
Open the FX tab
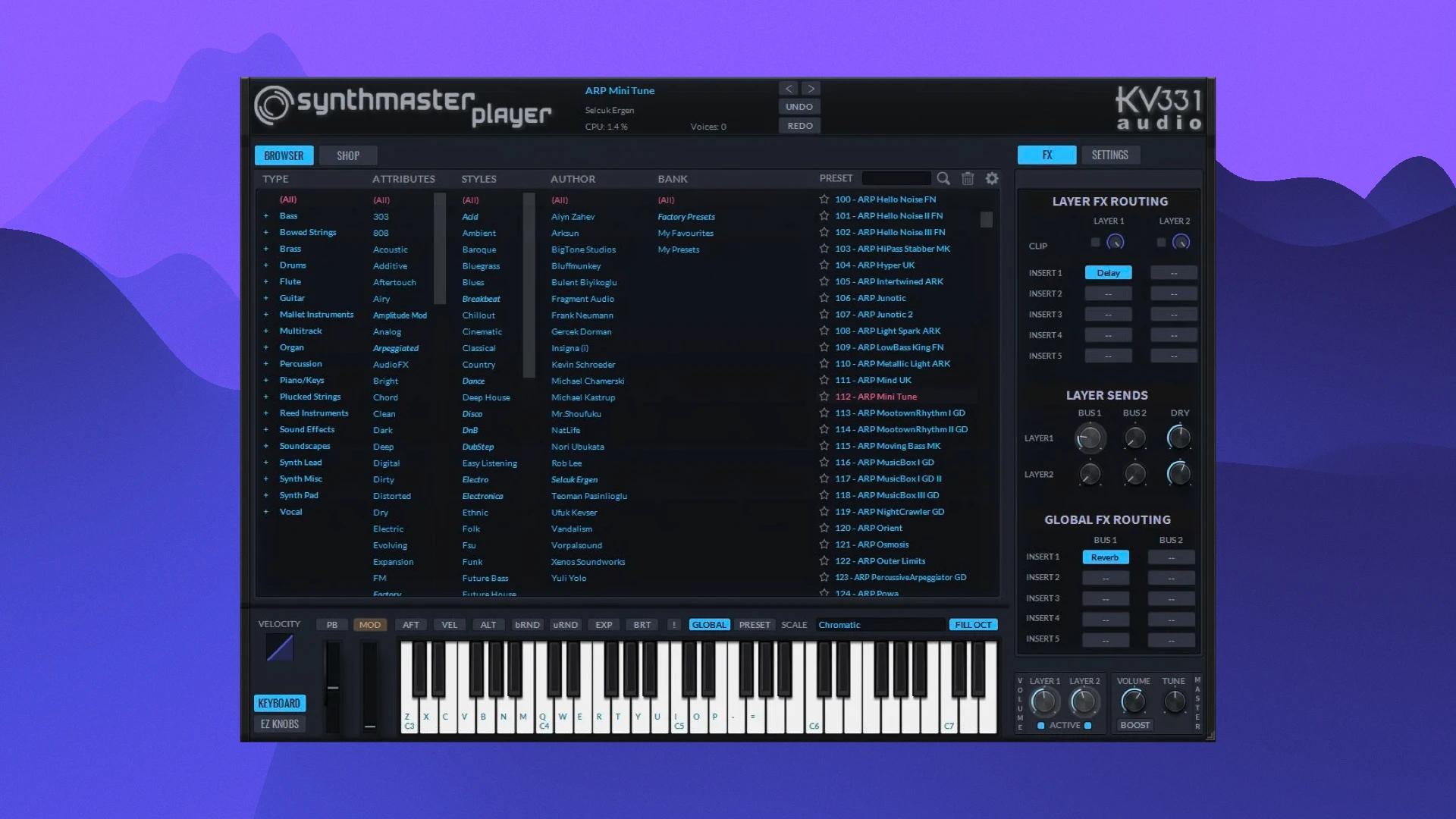1046,155
